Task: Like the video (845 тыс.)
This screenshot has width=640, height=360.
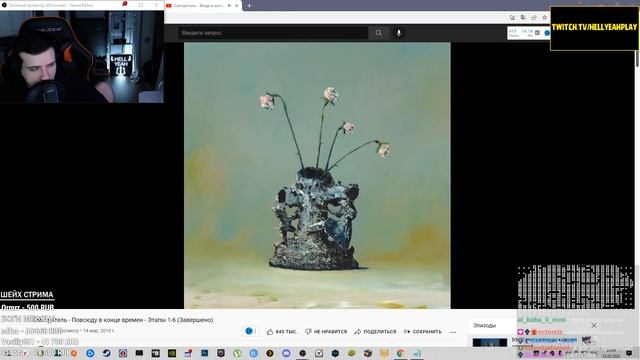Action: 282,332
